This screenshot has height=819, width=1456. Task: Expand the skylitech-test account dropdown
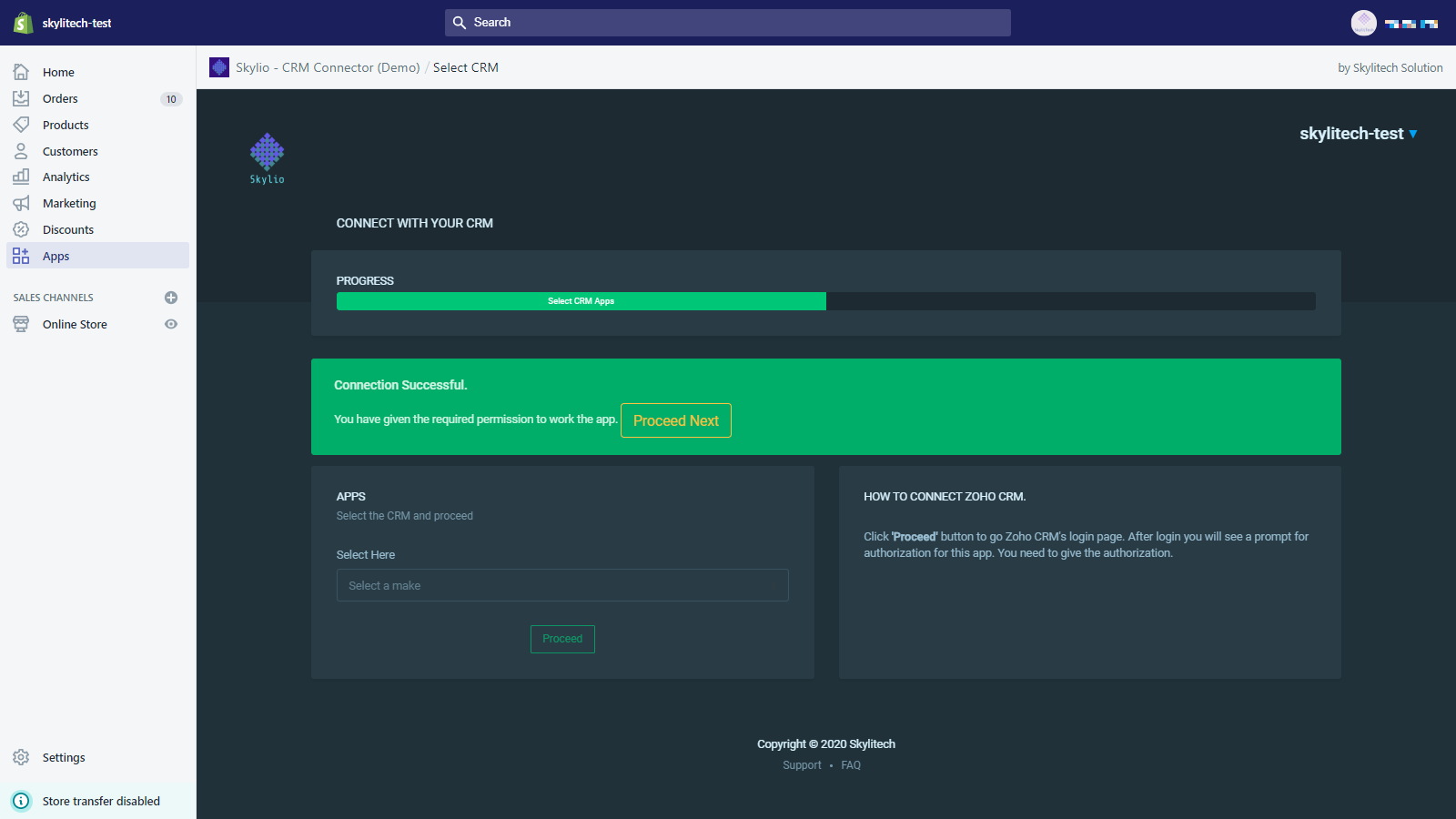tap(1359, 134)
